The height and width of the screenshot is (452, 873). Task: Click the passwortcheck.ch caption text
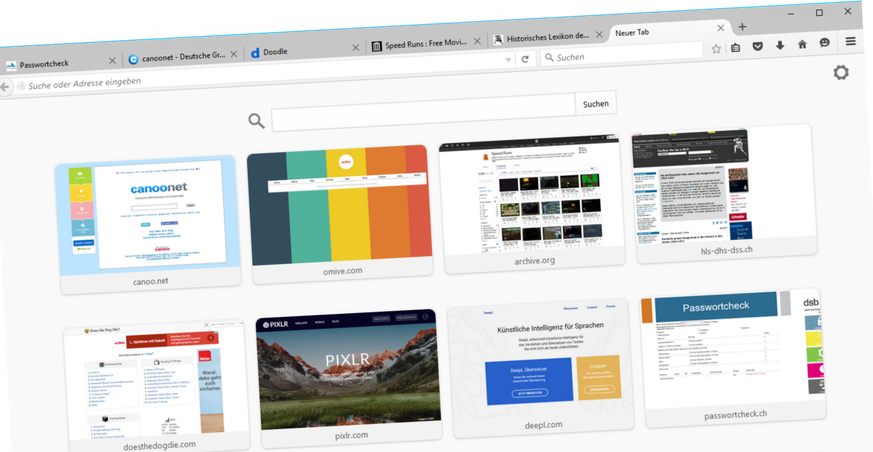(735, 415)
